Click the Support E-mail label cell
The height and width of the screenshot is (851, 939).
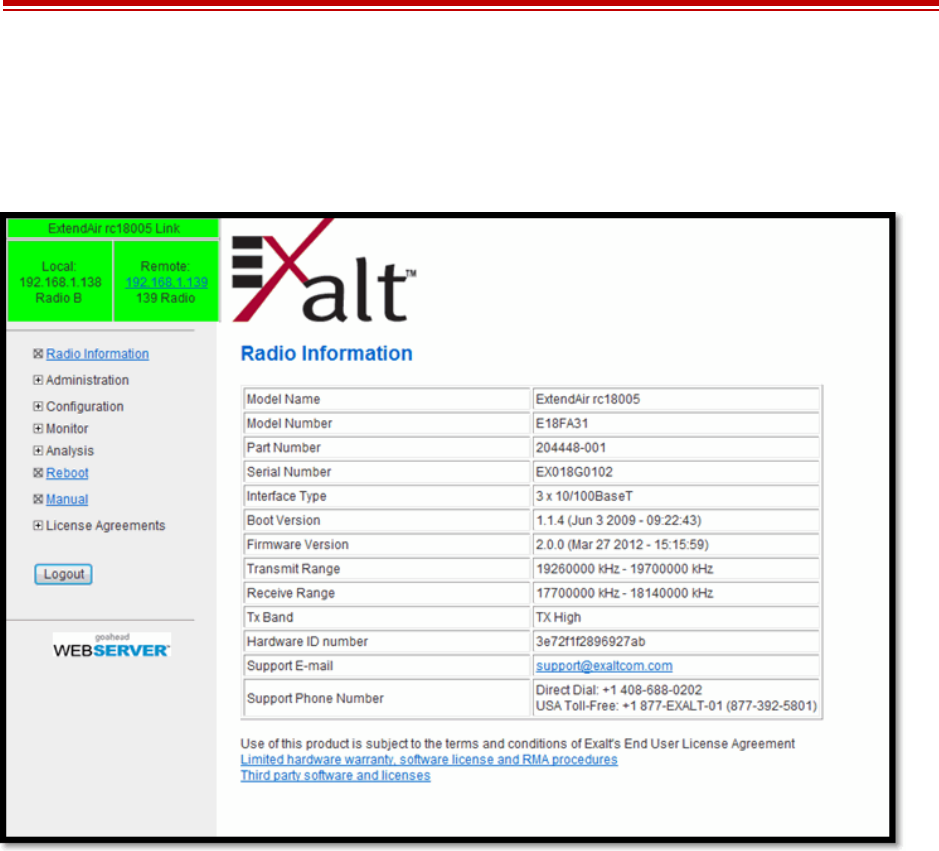386,666
